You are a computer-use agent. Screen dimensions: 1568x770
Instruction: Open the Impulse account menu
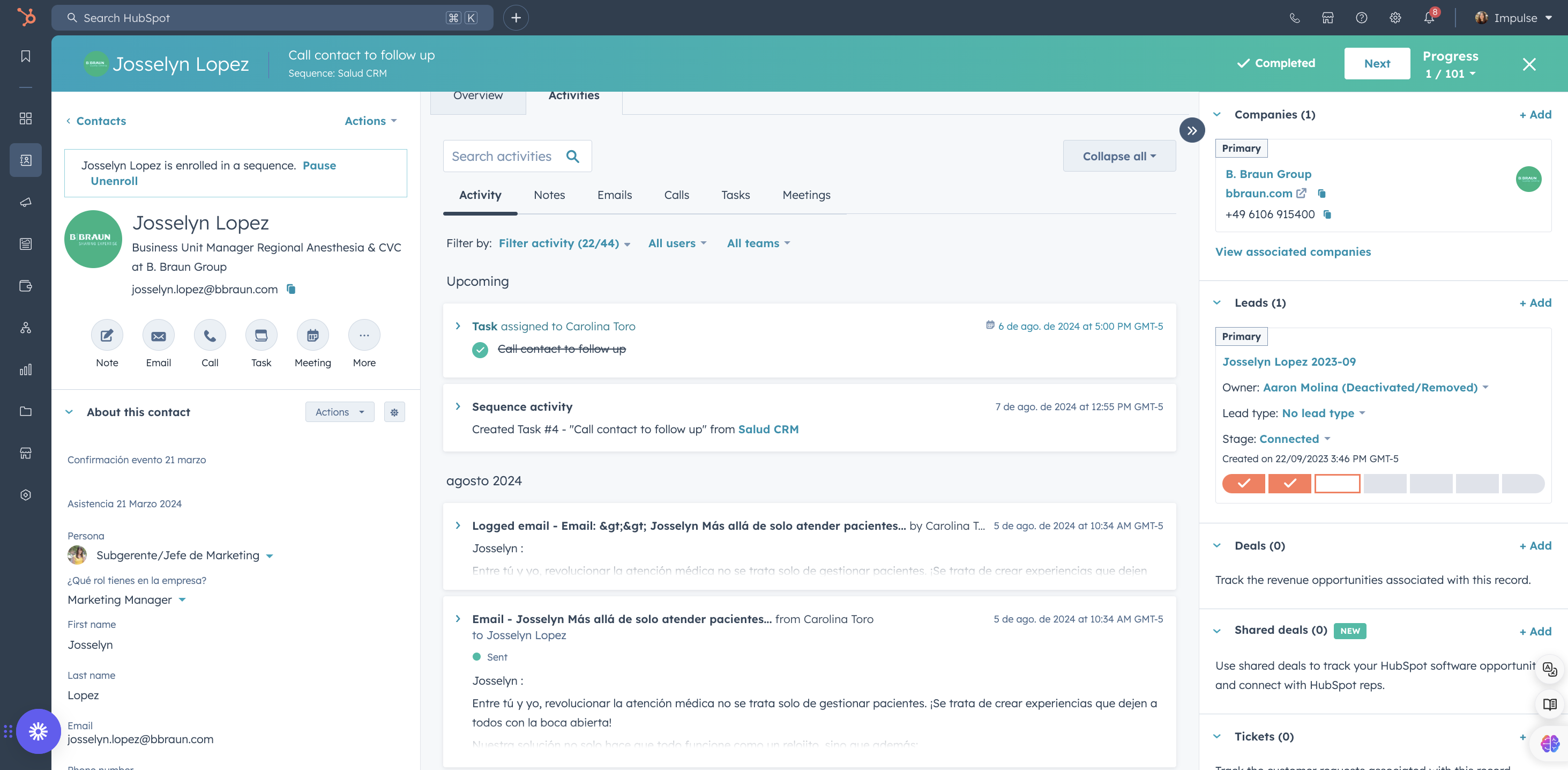1514,18
